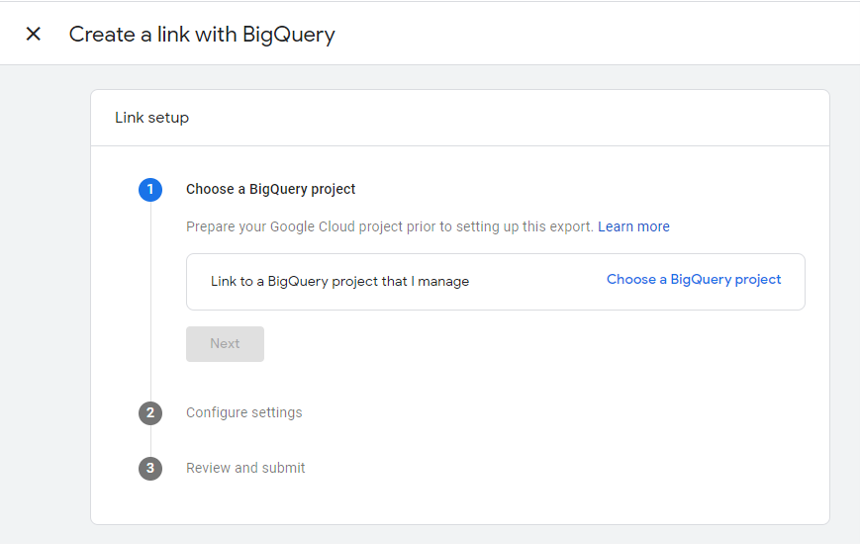Select step 2 circle indicator

point(150,413)
